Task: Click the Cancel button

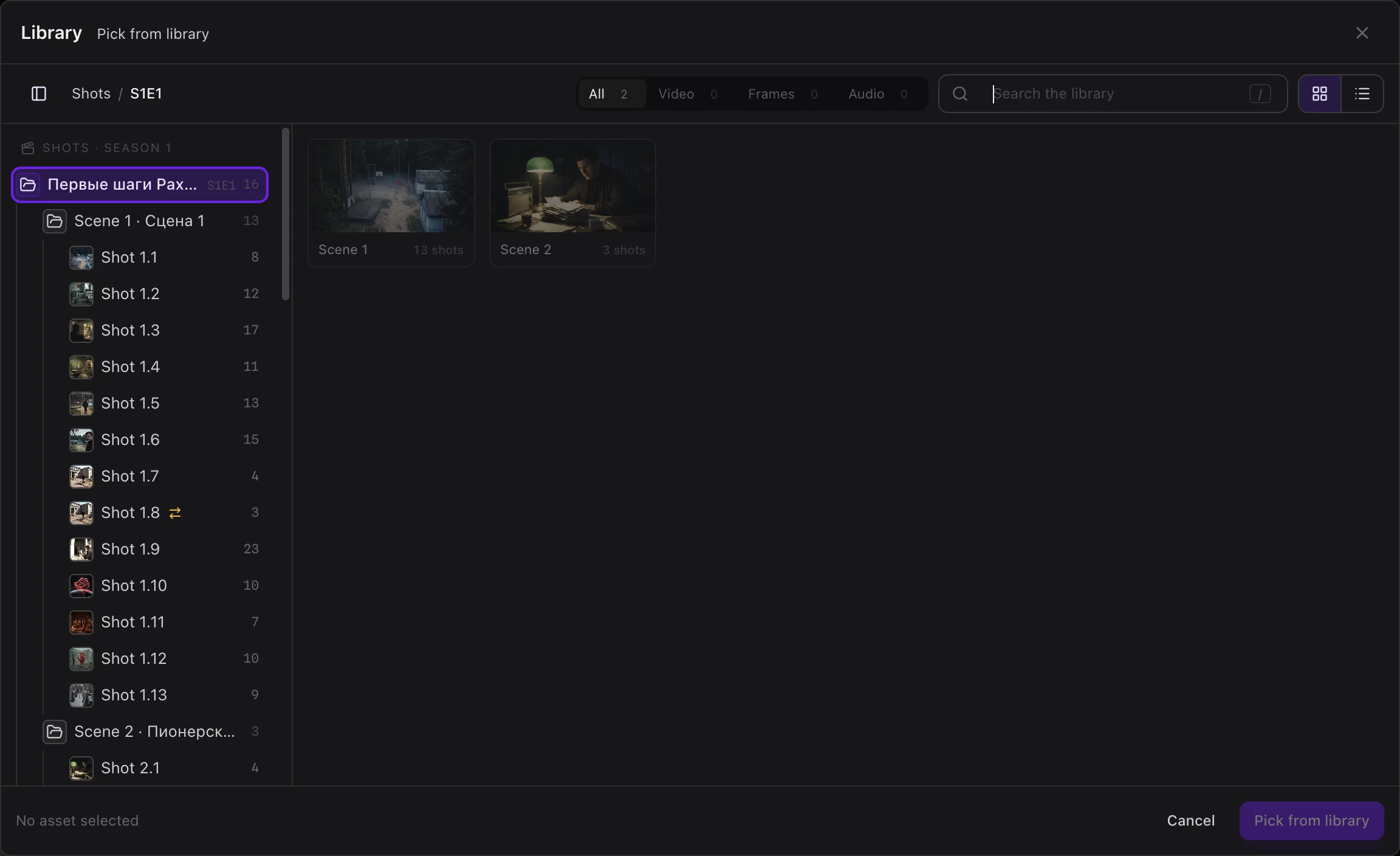Action: 1191,821
